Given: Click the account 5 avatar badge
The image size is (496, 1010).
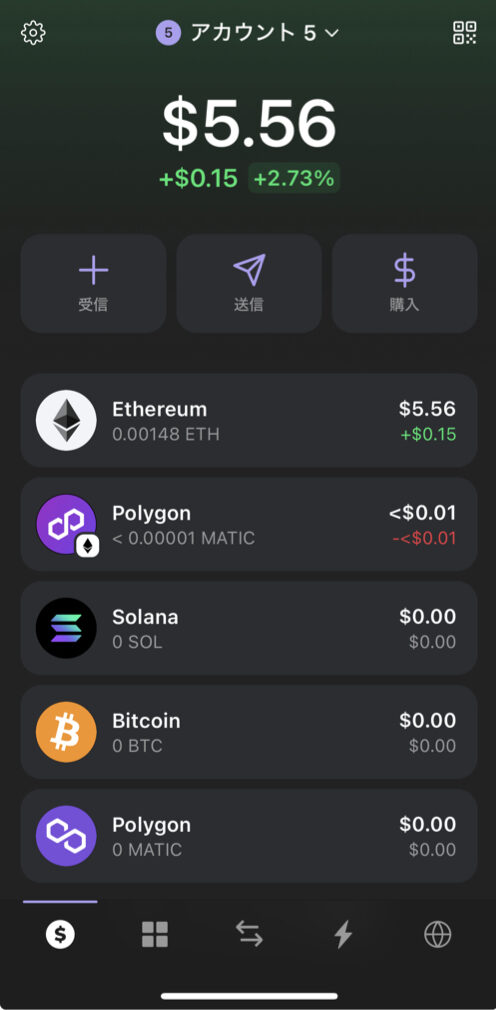Looking at the screenshot, I should [168, 33].
